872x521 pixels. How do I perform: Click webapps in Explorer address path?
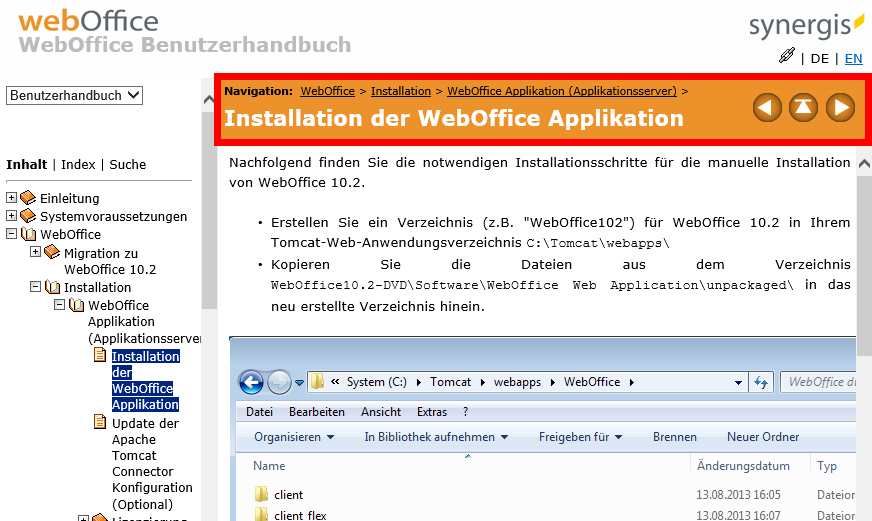[517, 382]
